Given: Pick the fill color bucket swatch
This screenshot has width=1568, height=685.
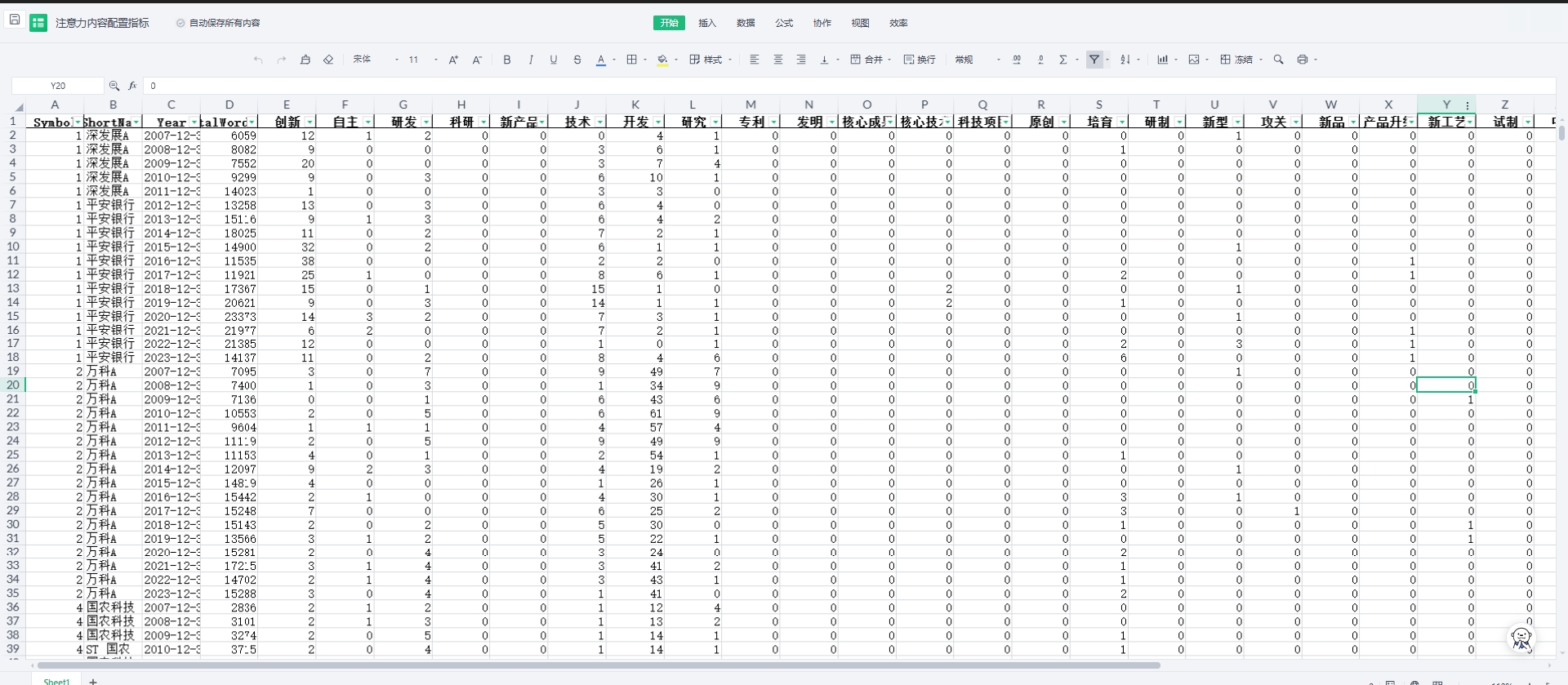Looking at the screenshot, I should click(662, 60).
